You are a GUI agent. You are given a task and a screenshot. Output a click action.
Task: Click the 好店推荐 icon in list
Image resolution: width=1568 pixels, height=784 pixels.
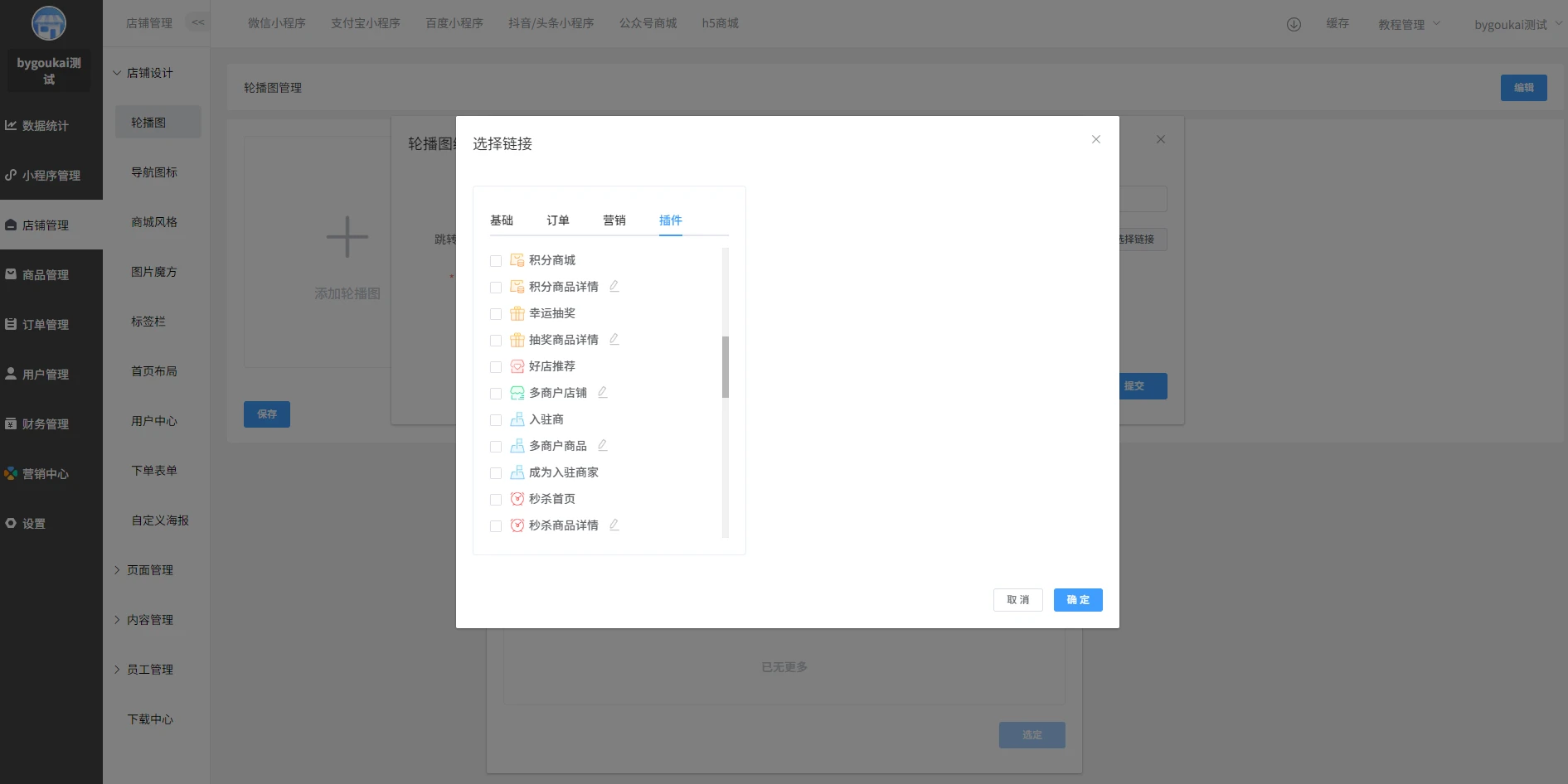(x=517, y=366)
